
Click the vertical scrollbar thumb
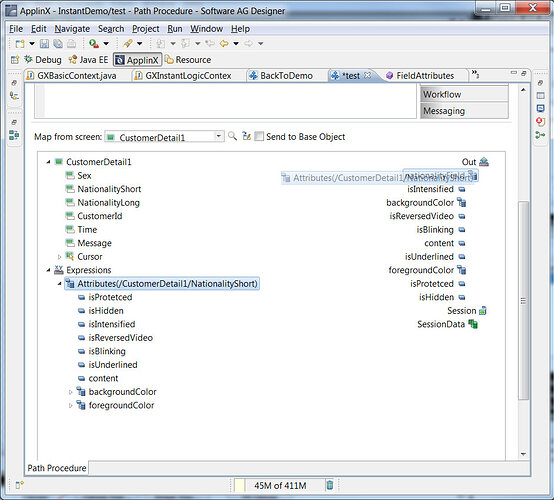pyautogui.click(x=523, y=300)
